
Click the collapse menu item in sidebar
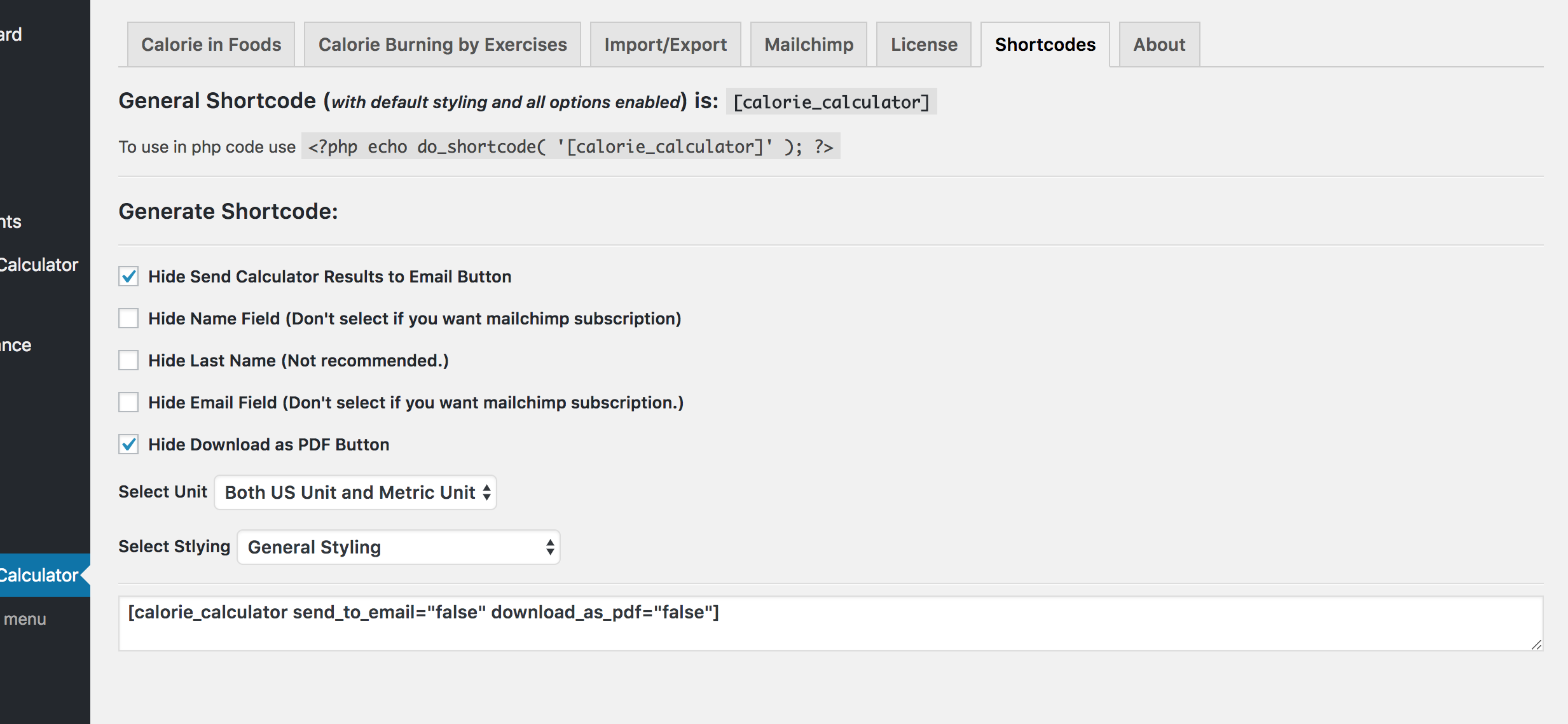click(24, 619)
